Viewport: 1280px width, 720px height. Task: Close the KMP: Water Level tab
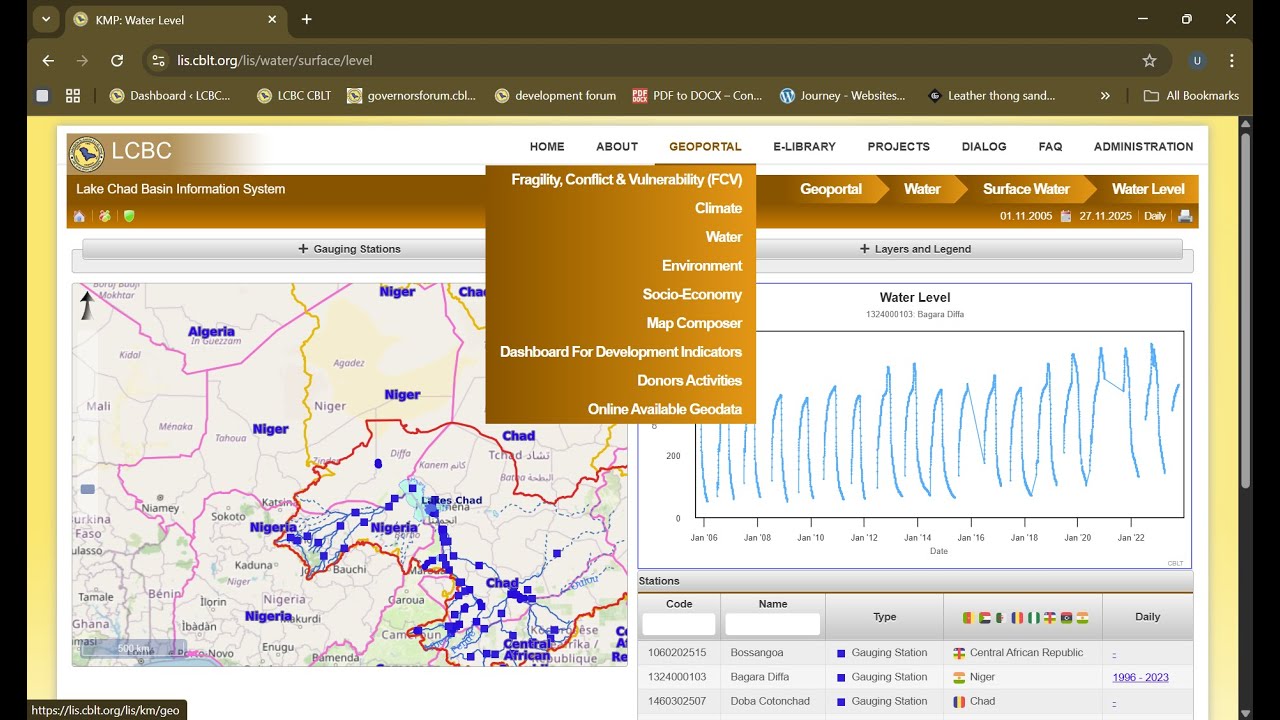272,19
